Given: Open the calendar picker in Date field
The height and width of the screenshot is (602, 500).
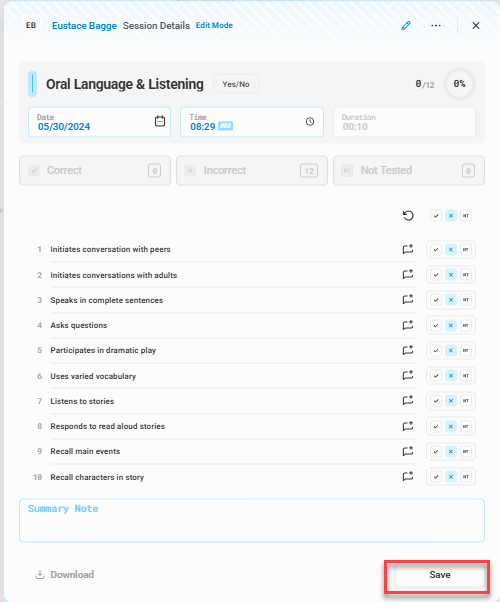Looking at the screenshot, I should (x=160, y=121).
